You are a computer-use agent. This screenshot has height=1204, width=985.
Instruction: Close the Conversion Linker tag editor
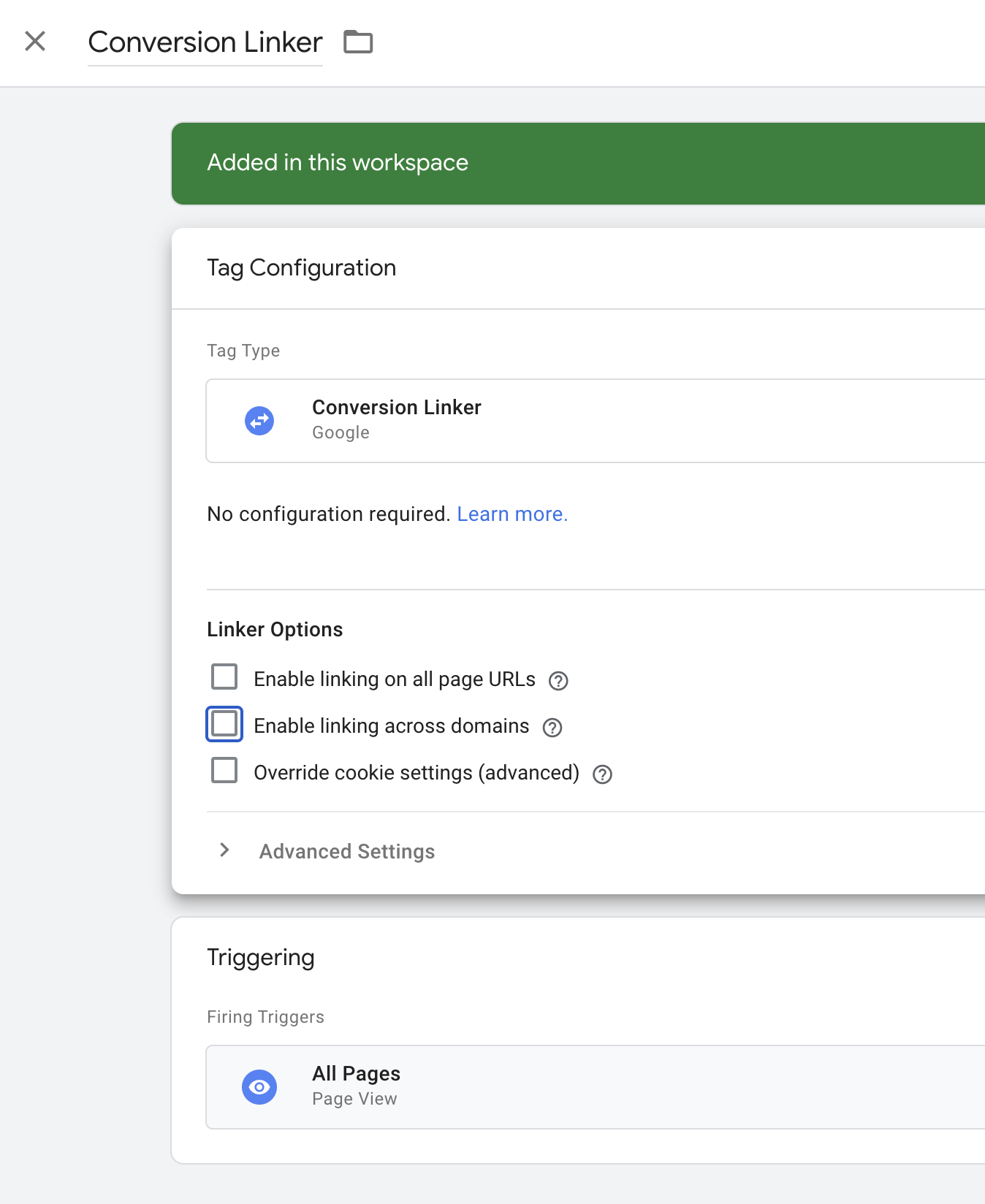click(x=35, y=41)
